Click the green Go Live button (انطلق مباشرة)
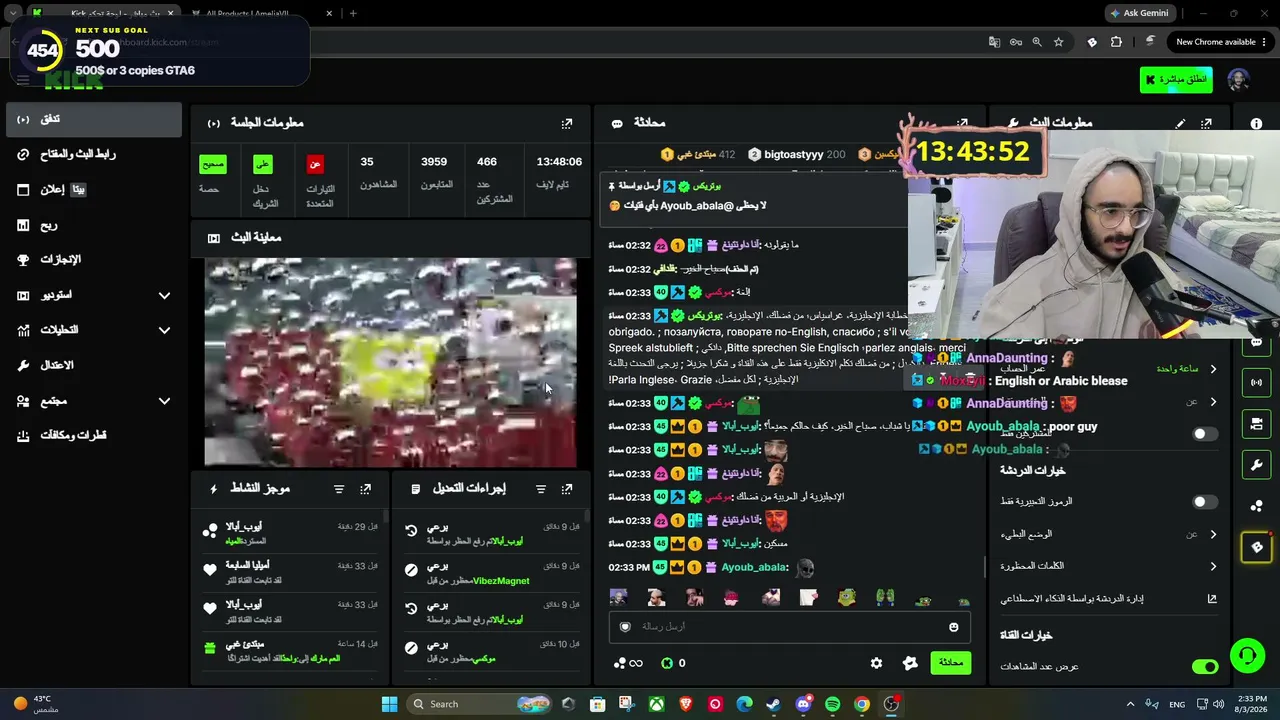This screenshot has height=720, width=1280. tap(1176, 80)
